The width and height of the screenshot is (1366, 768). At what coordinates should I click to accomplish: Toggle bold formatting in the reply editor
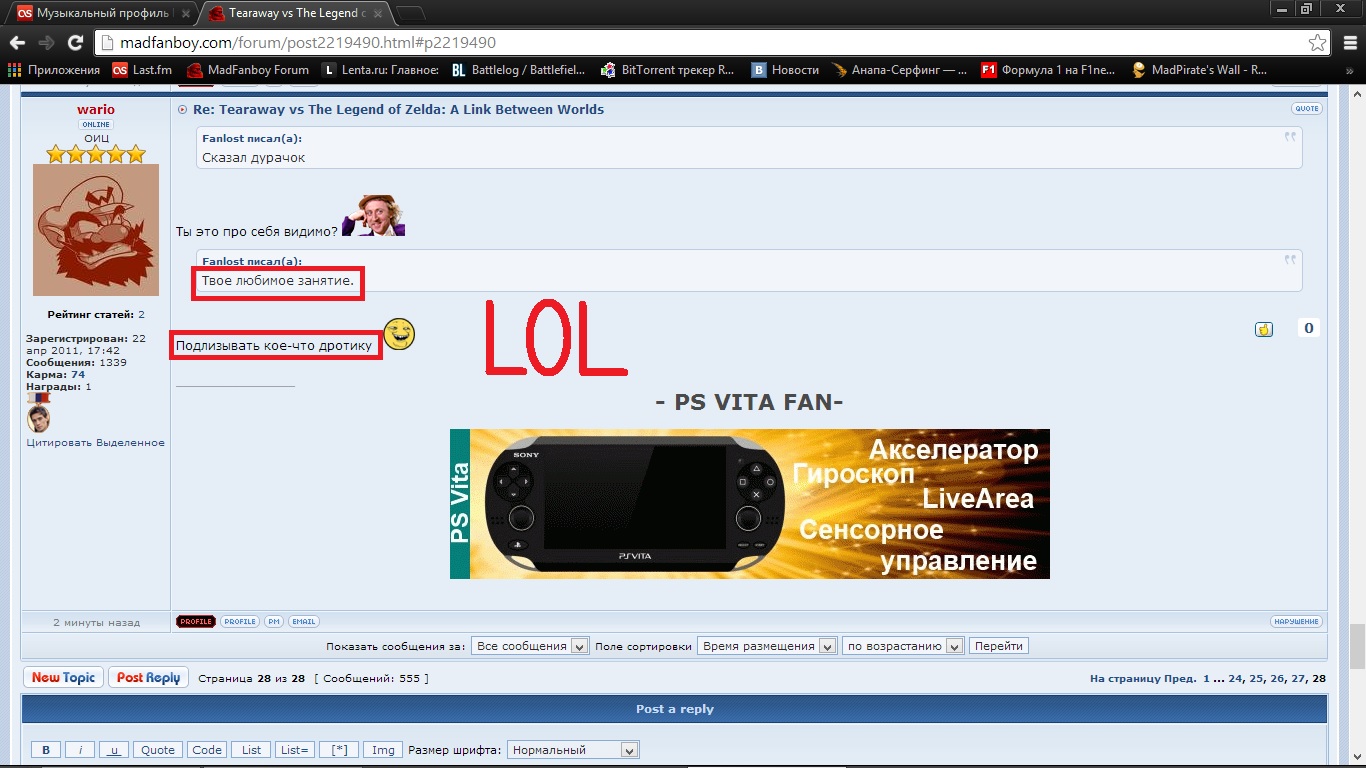45,750
